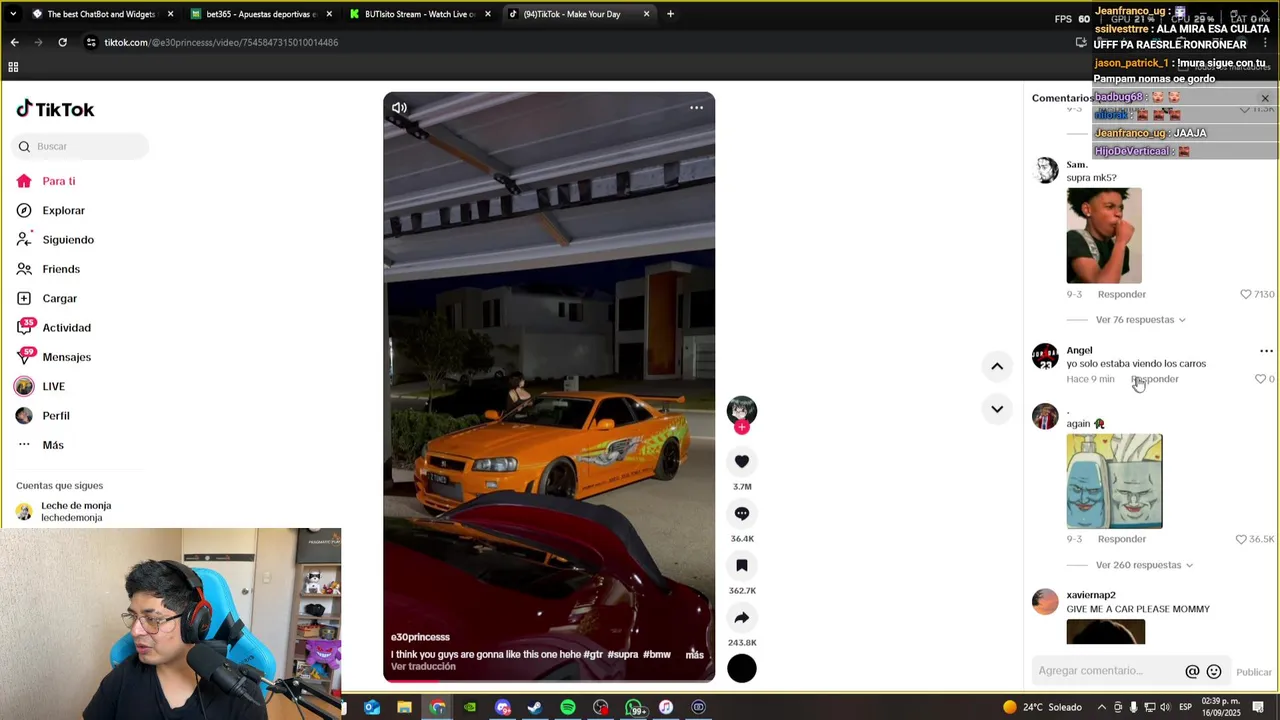Open options for Angel's comment
This screenshot has width=1280, height=720.
tap(1266, 351)
